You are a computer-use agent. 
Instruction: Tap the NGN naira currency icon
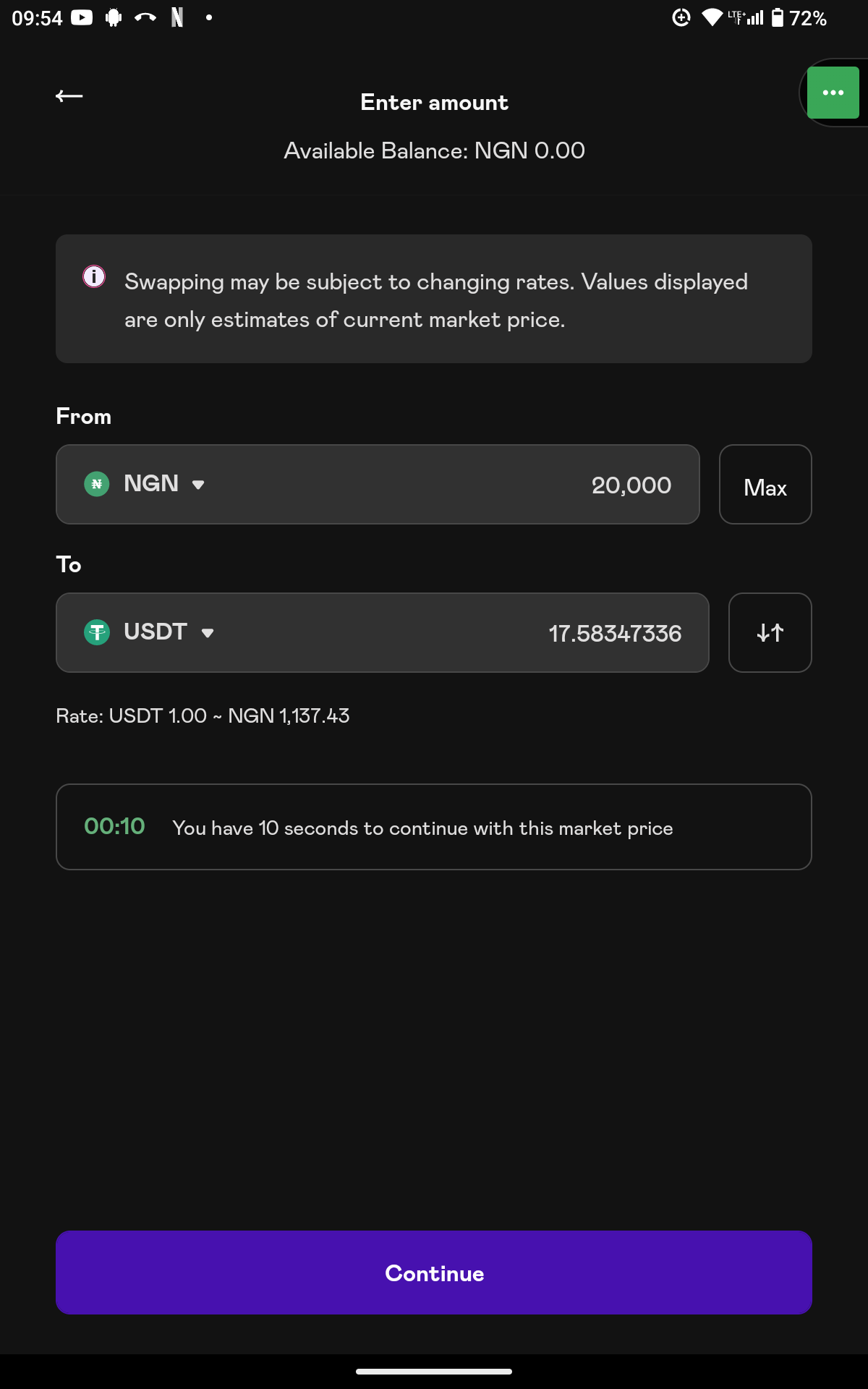pos(97,484)
